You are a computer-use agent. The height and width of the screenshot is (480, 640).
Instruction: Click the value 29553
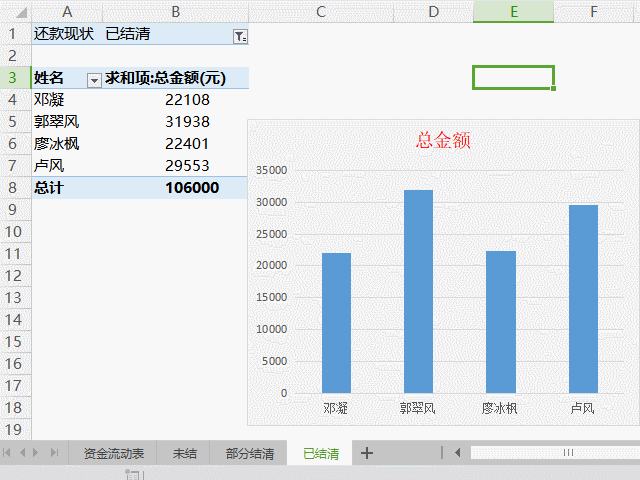tap(187, 166)
